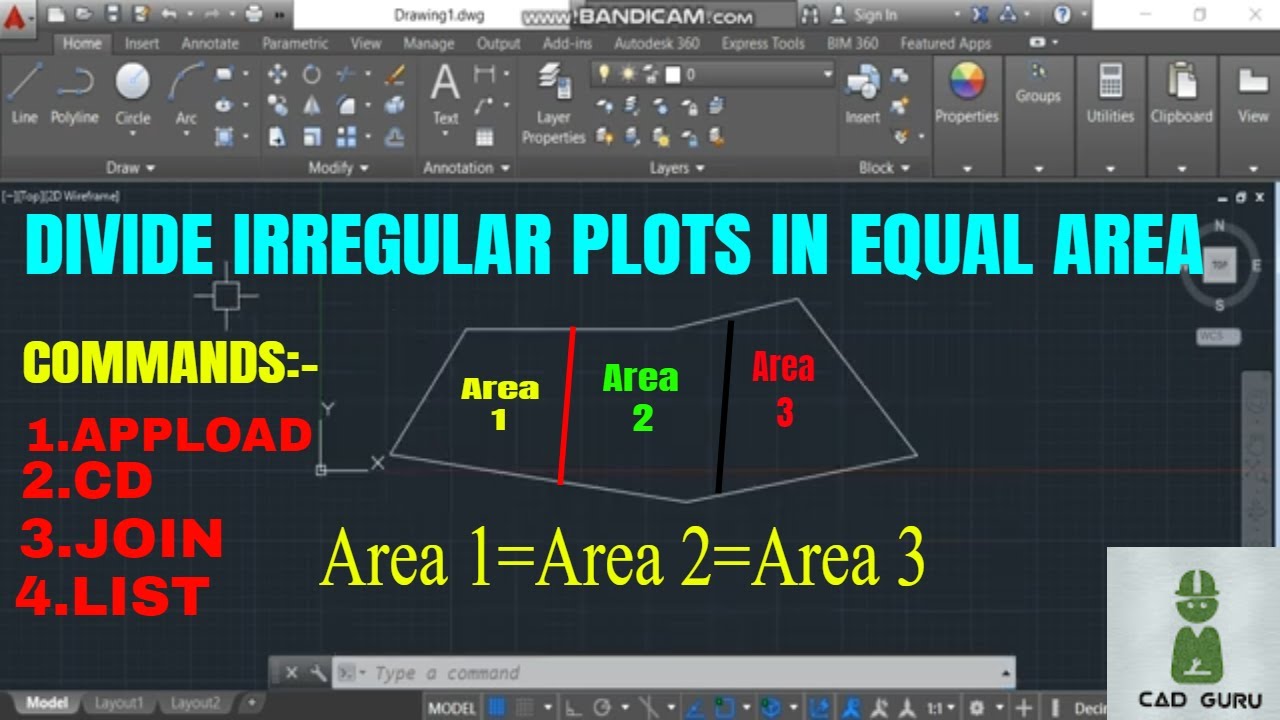Click the Offset tool icon
This screenshot has height=720, width=1280.
395,137
